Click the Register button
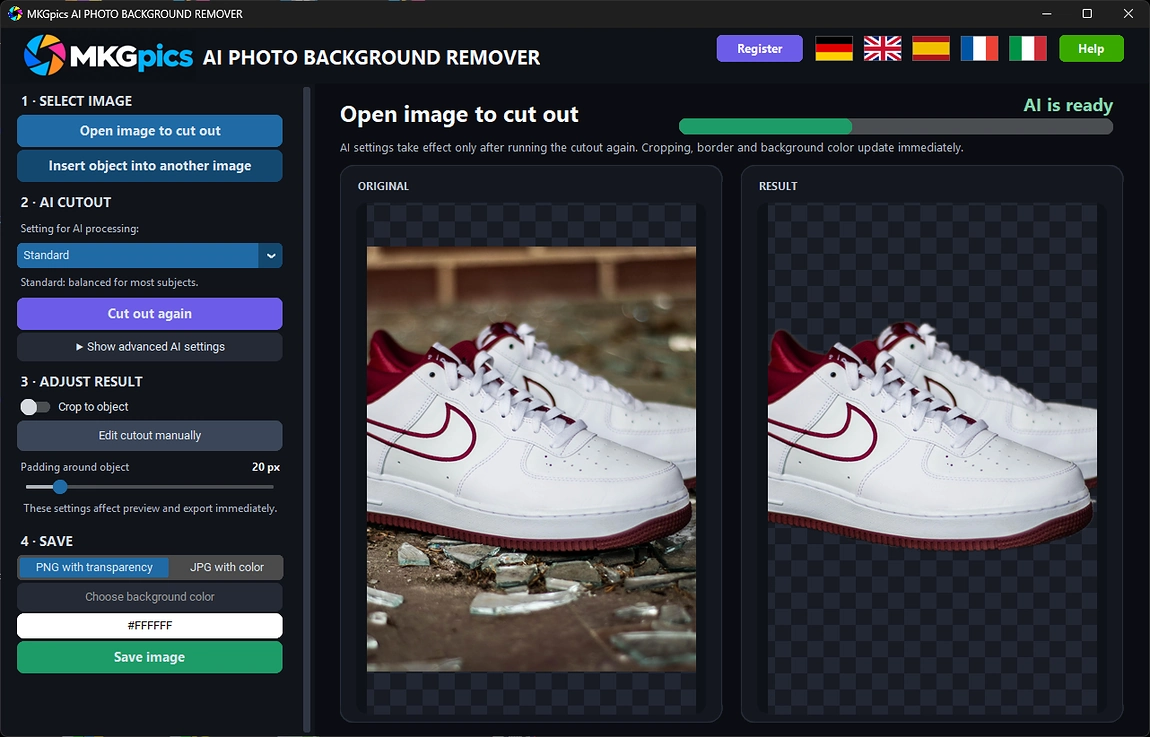Viewport: 1150px width, 737px height. 759,48
